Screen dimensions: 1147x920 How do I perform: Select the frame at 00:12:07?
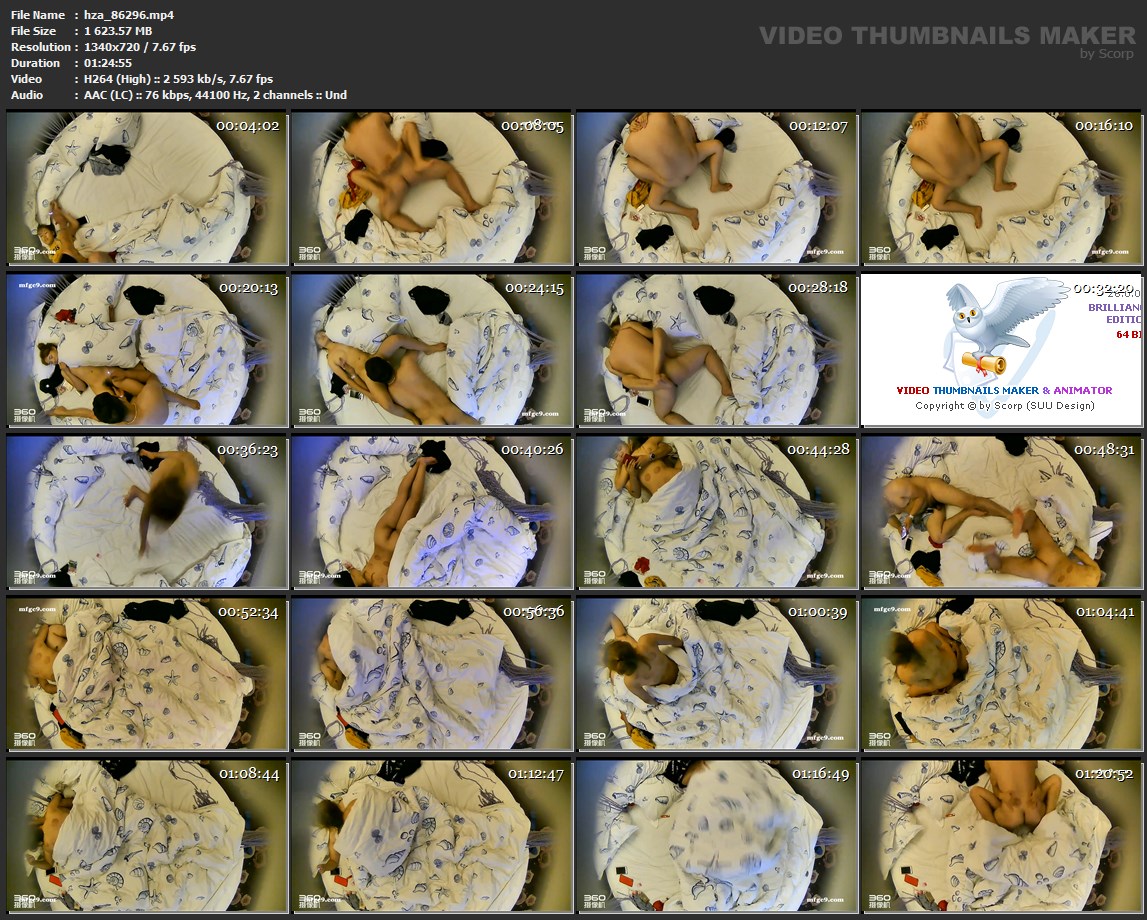click(x=716, y=187)
